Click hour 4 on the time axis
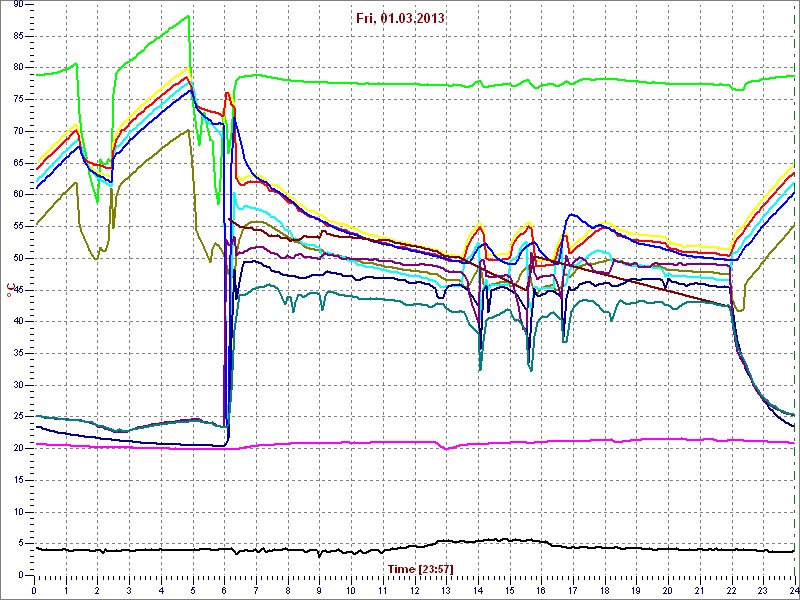 click(x=161, y=590)
